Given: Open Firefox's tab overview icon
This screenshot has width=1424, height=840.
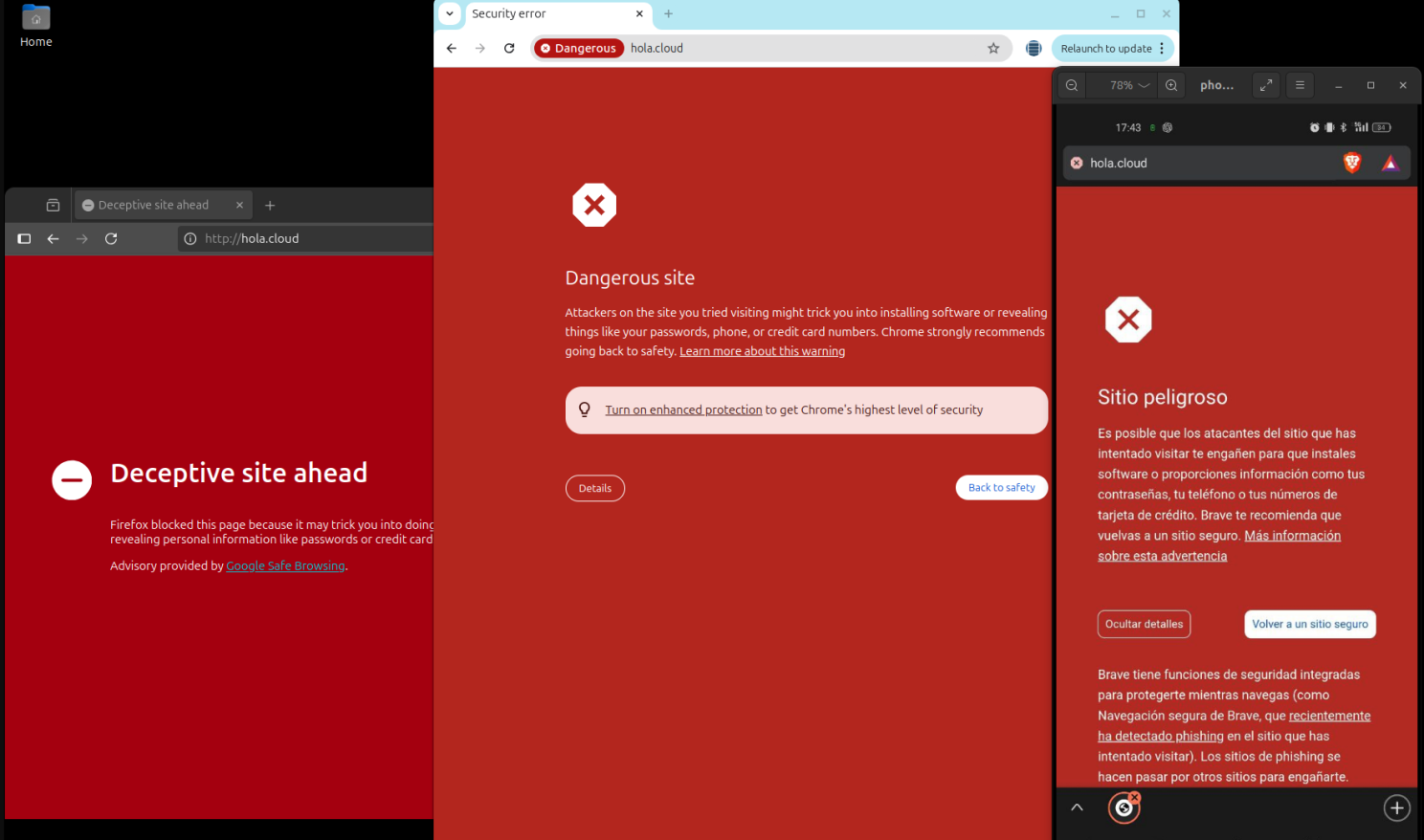Looking at the screenshot, I should 53,205.
